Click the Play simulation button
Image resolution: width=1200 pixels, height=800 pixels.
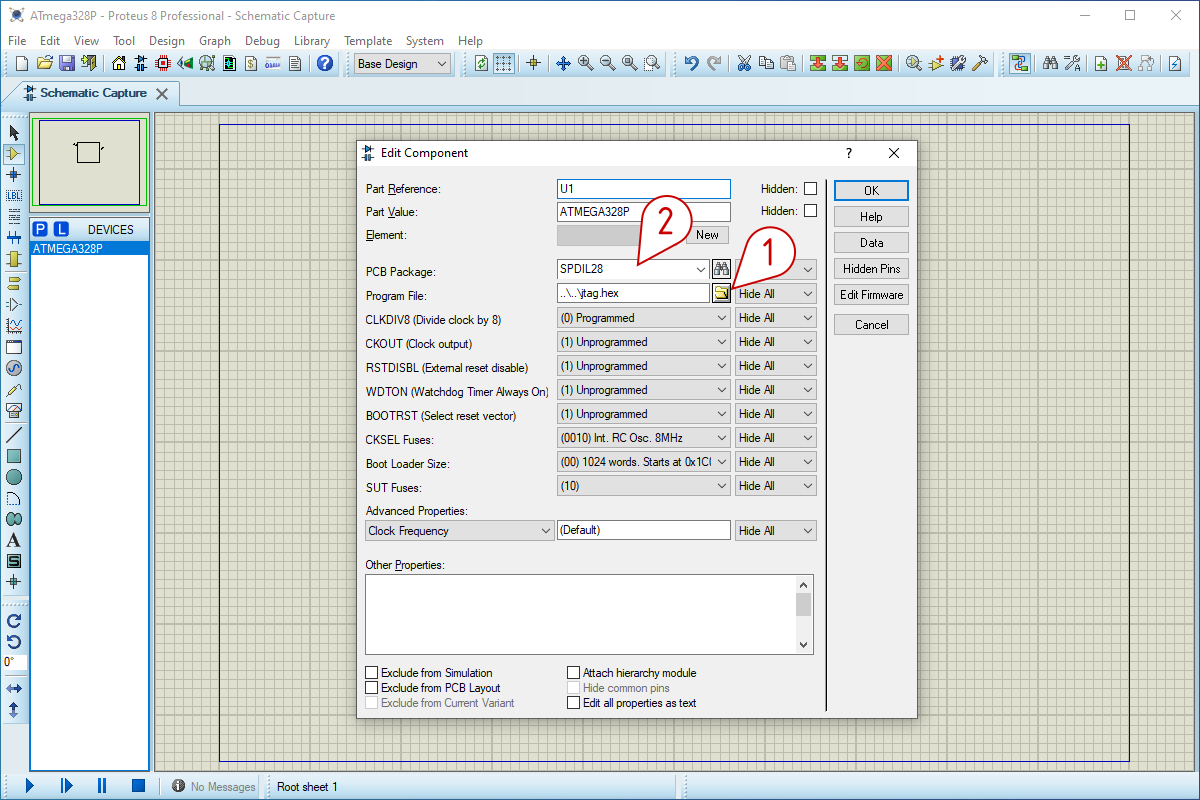[30, 787]
